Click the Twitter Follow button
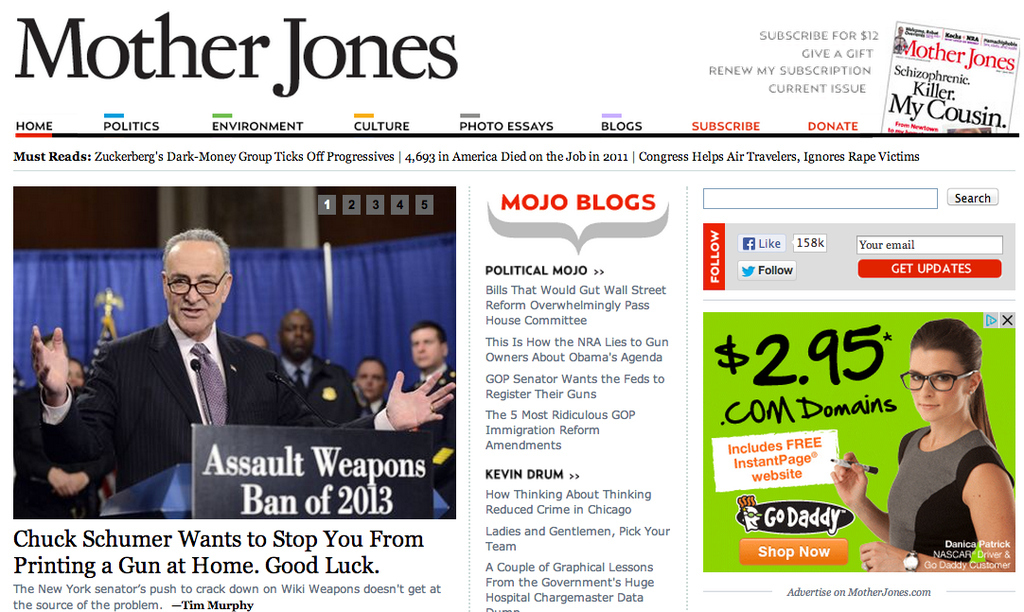1024x612 pixels. (x=767, y=270)
